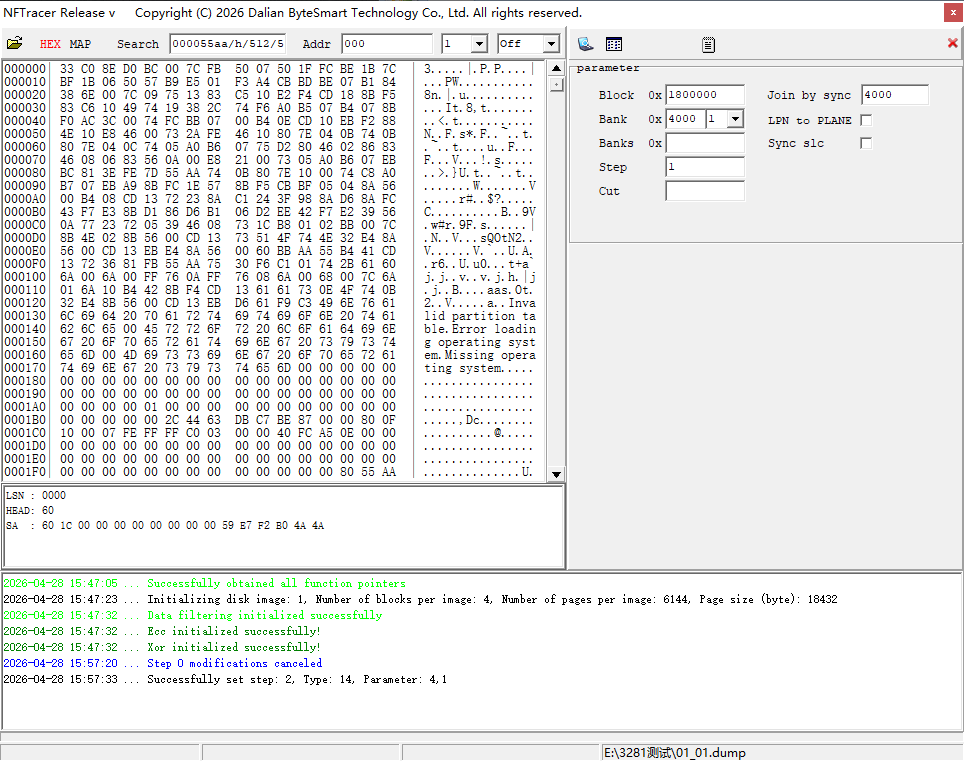Select hex row at offset 000000

click(x=270, y=69)
